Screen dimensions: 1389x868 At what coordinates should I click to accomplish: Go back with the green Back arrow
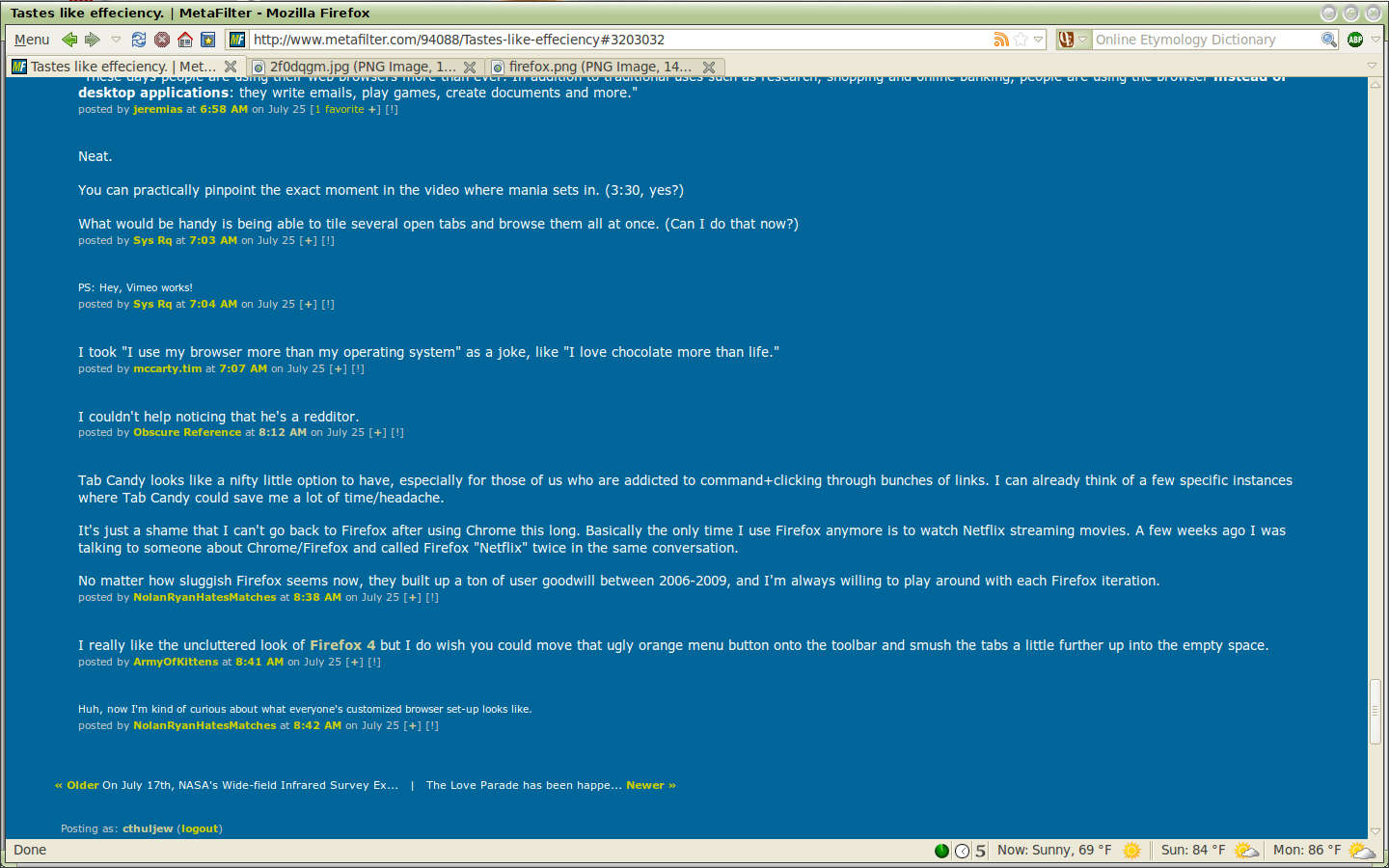coord(69,40)
